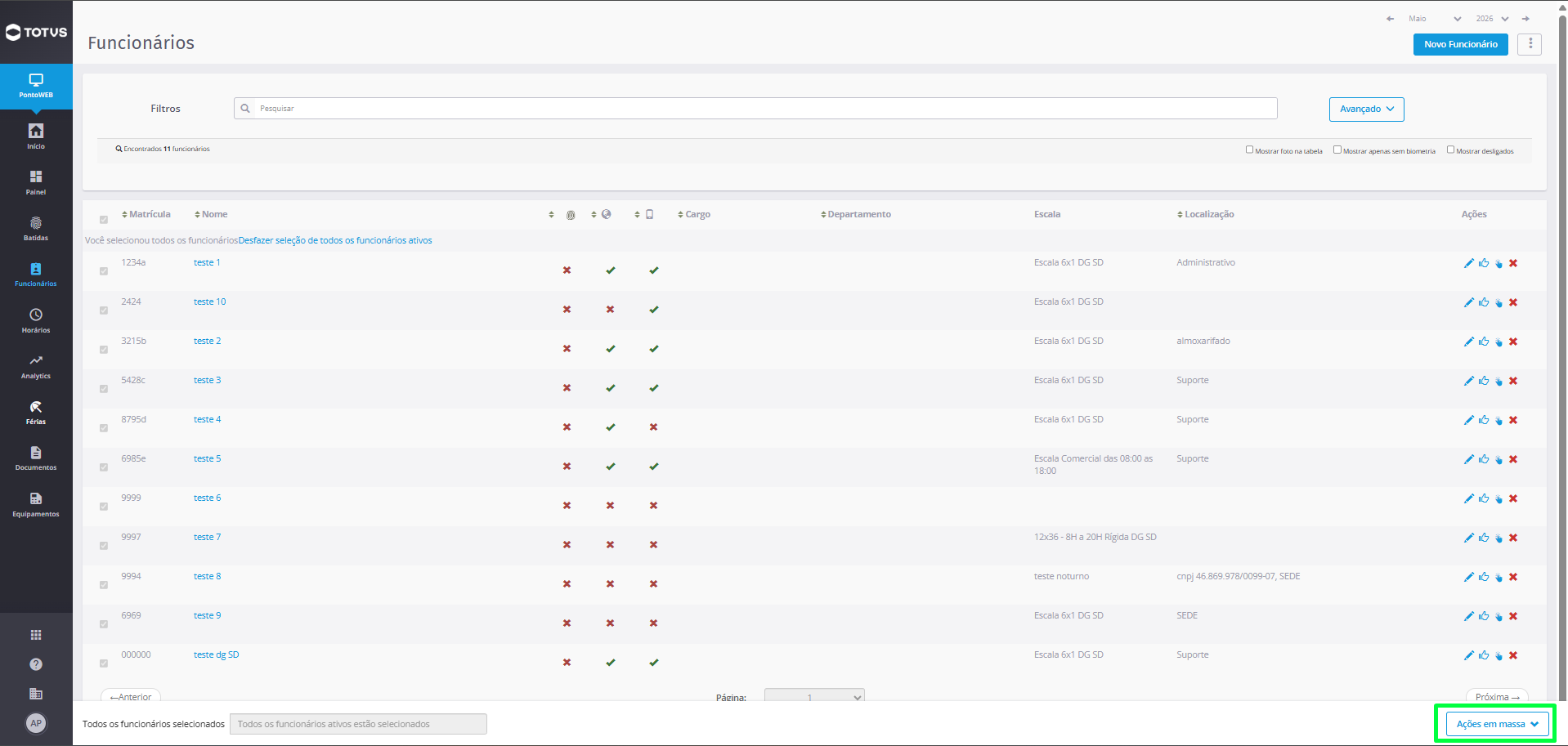Toggle checkbox for row teste 1
Viewport: 1568px width, 746px height.
point(104,271)
